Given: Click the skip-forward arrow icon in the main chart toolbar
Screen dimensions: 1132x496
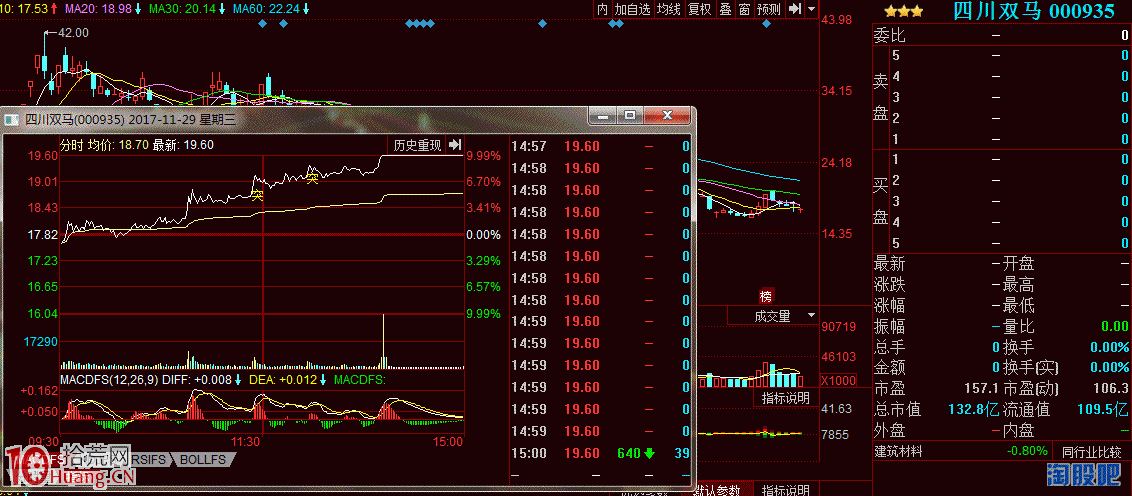Looking at the screenshot, I should [x=795, y=9].
